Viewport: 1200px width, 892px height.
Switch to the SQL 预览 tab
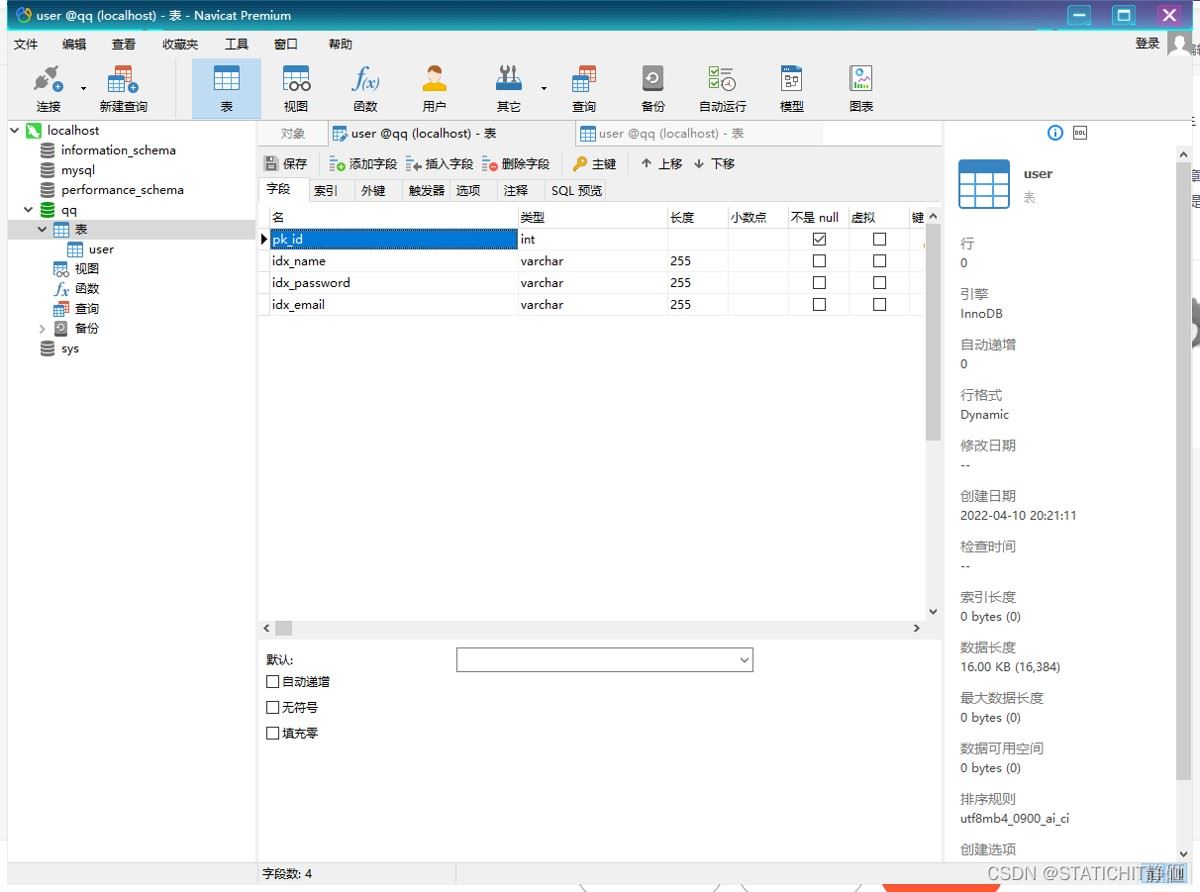point(577,190)
